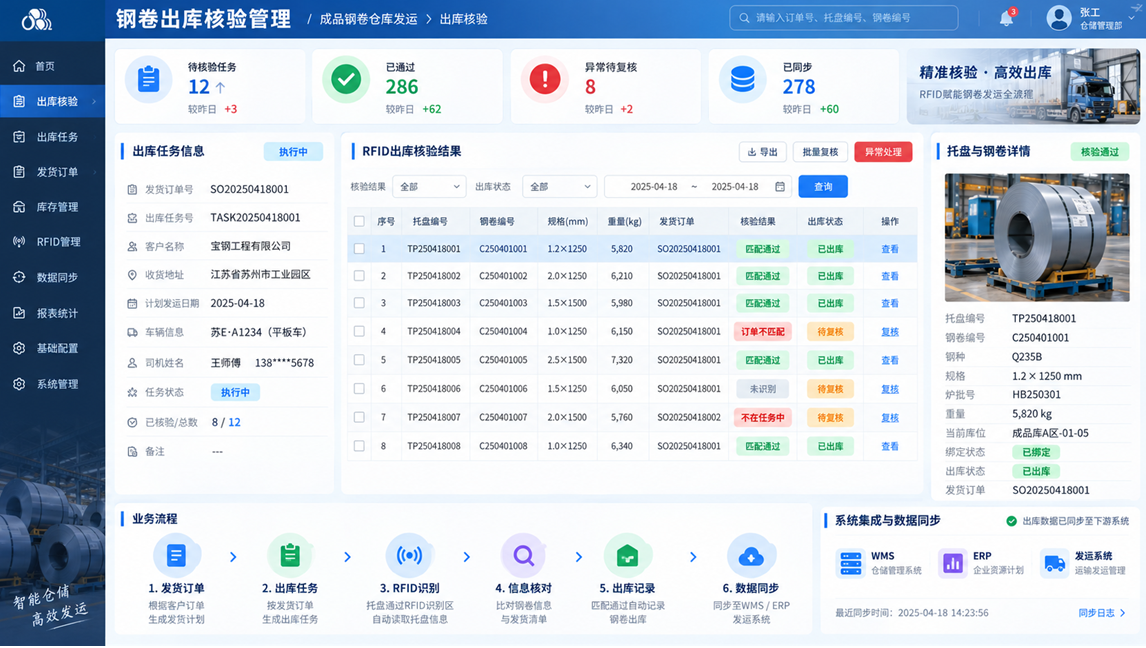Screen dimensions: 1146x648
Task: Navigate to 报表统计 in the sidebar
Action: pyautogui.click(x=53, y=313)
